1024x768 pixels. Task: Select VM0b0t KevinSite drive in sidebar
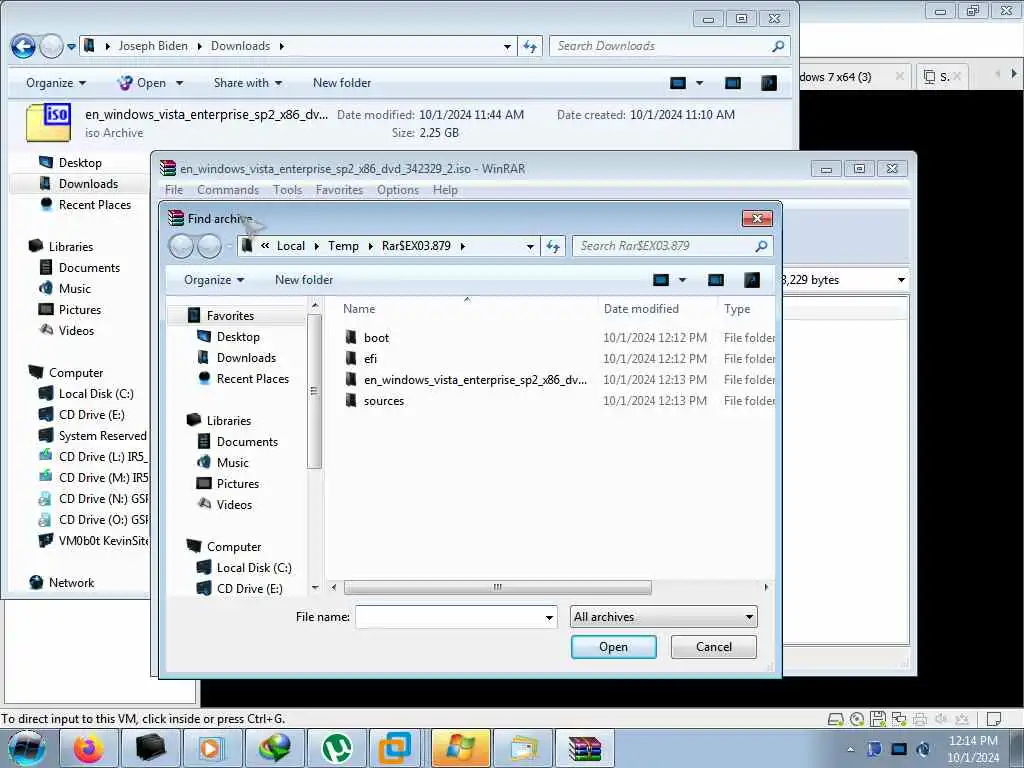pyautogui.click(x=103, y=541)
